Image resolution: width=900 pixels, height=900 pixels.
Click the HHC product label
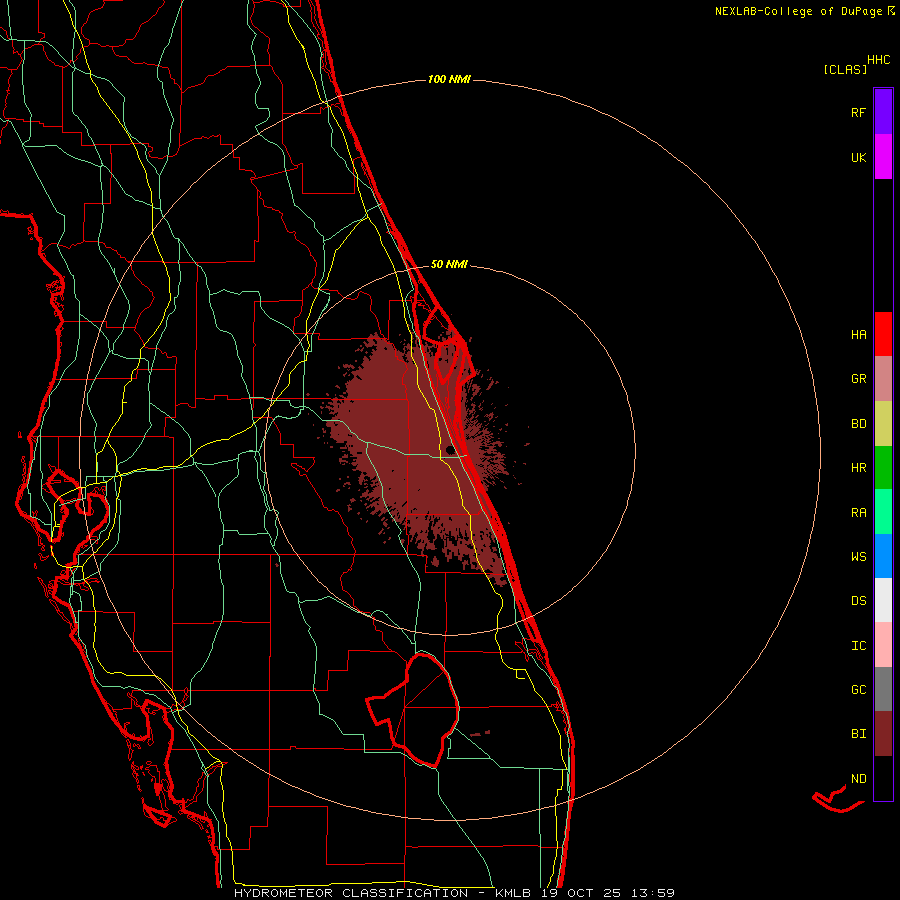coord(878,60)
